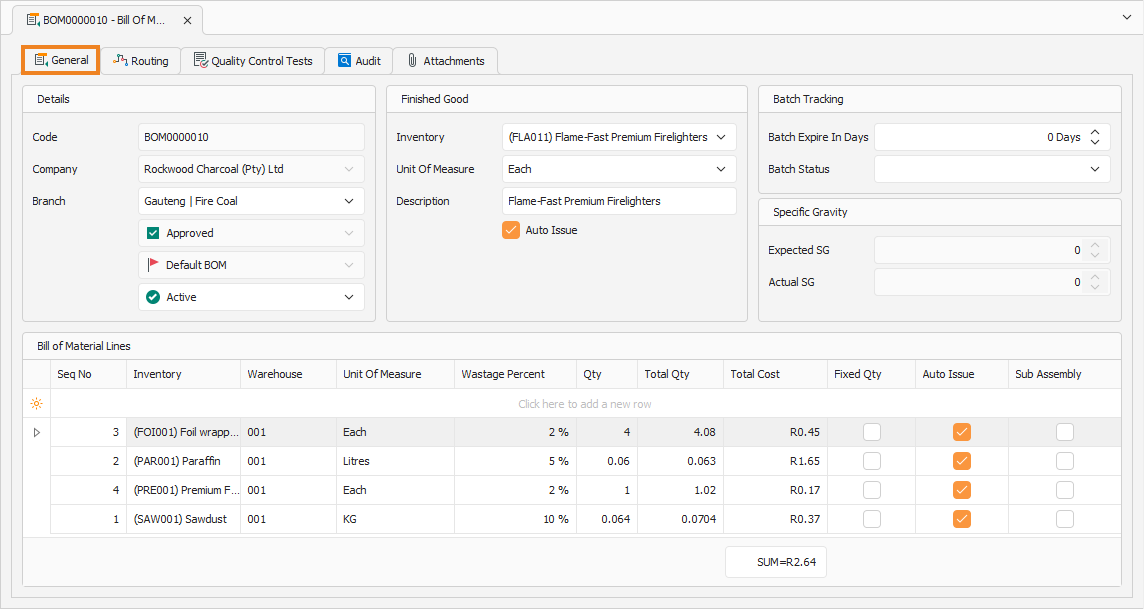
Task: Click into the Code field BOM0000010
Action: pyautogui.click(x=251, y=137)
